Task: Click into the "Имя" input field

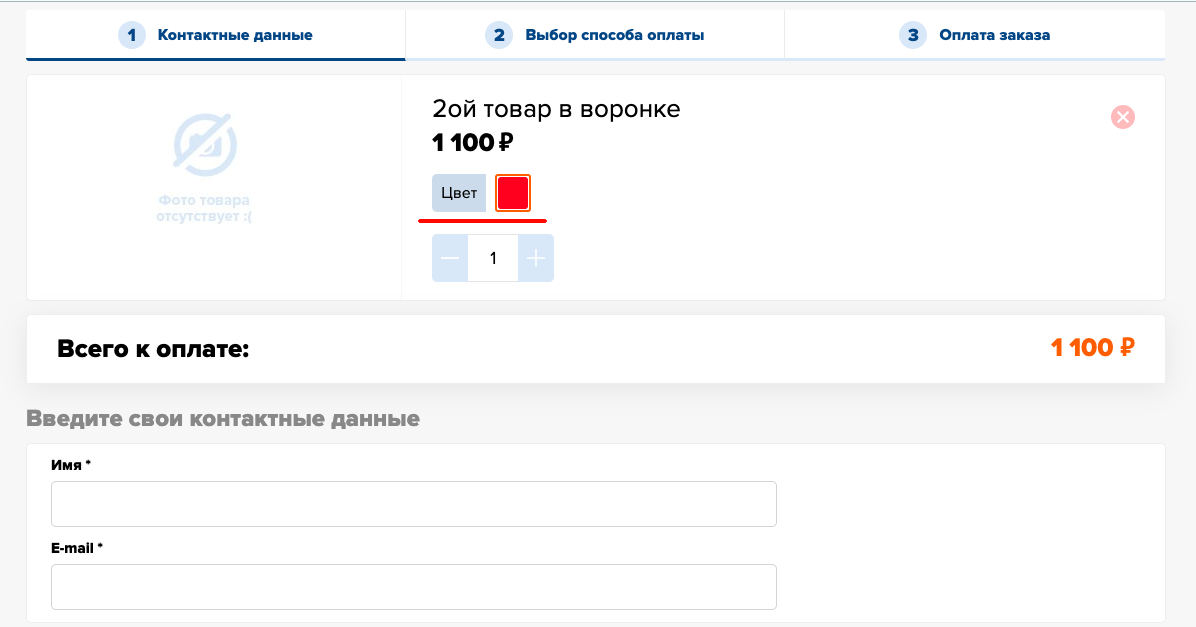Action: tap(414, 503)
